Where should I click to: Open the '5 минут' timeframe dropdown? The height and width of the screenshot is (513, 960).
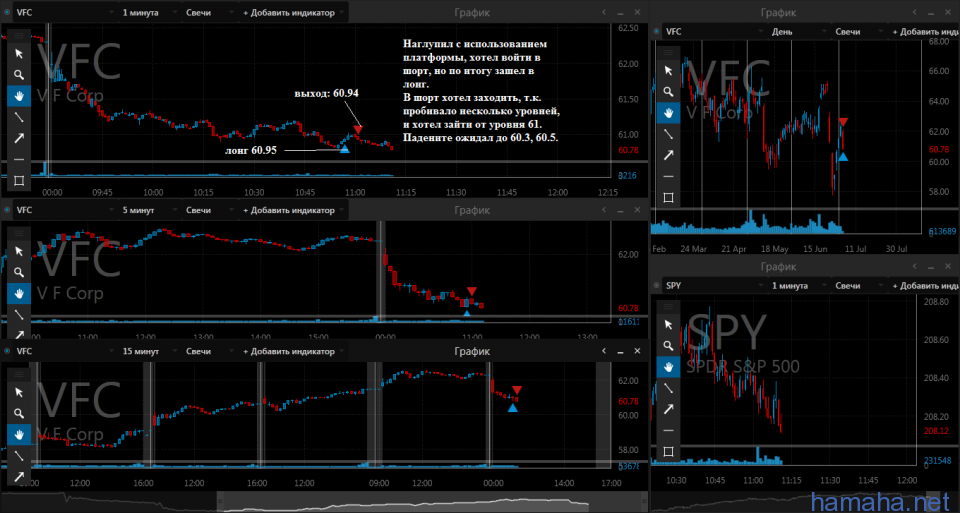tap(148, 210)
